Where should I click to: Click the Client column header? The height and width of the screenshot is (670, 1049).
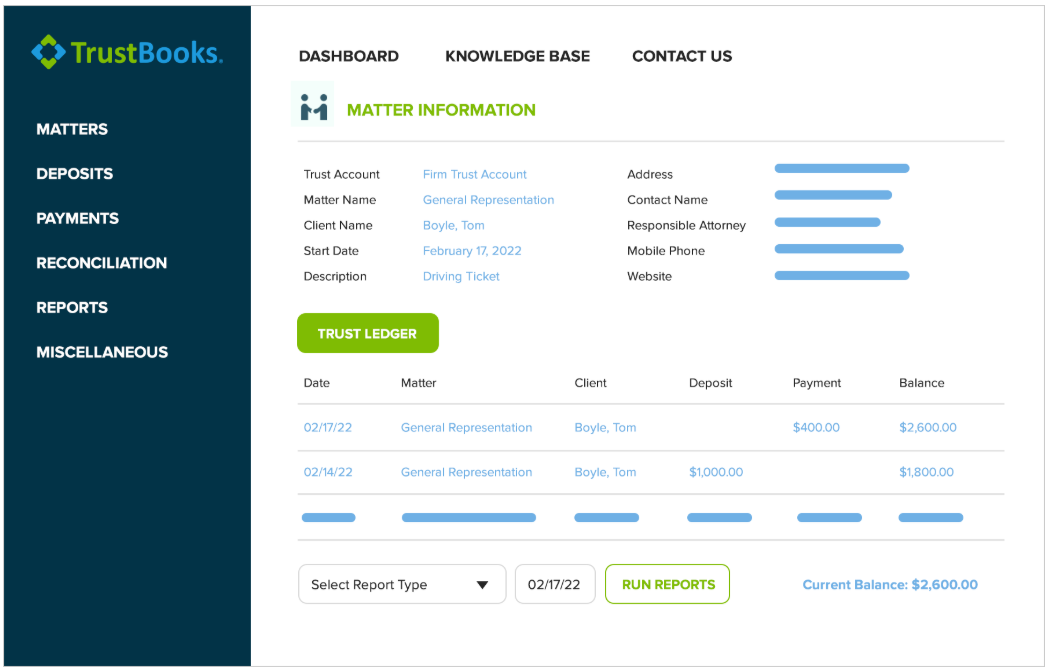click(x=590, y=383)
